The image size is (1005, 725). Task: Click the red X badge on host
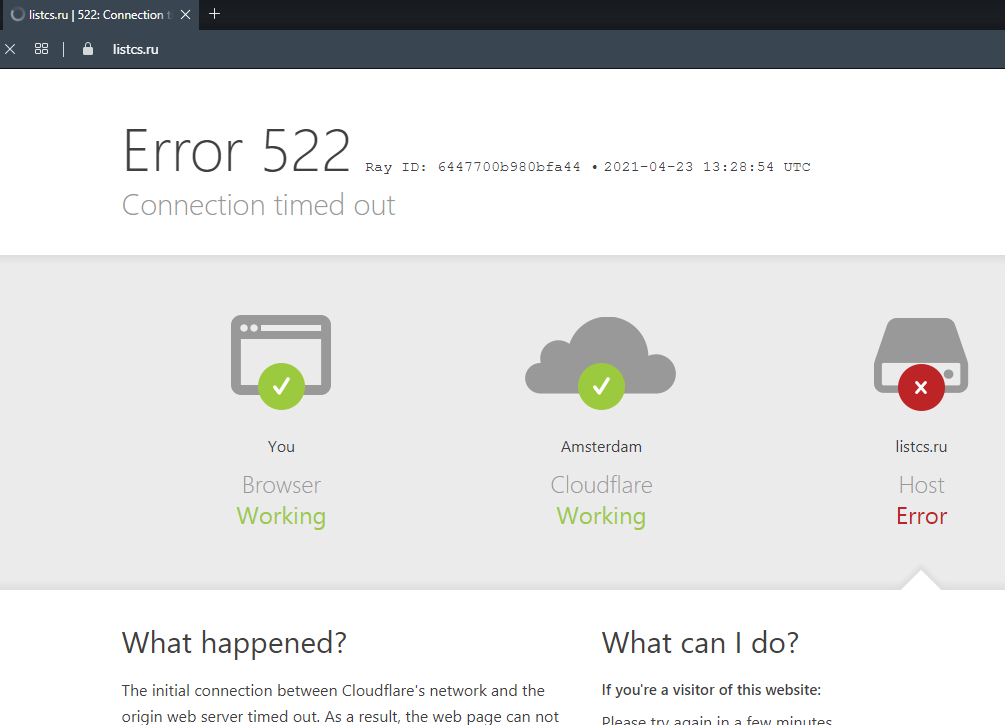pyautogui.click(x=921, y=387)
